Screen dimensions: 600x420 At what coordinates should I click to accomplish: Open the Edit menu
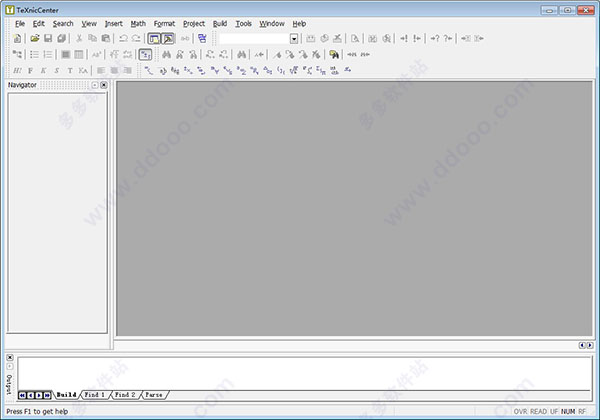click(x=39, y=24)
